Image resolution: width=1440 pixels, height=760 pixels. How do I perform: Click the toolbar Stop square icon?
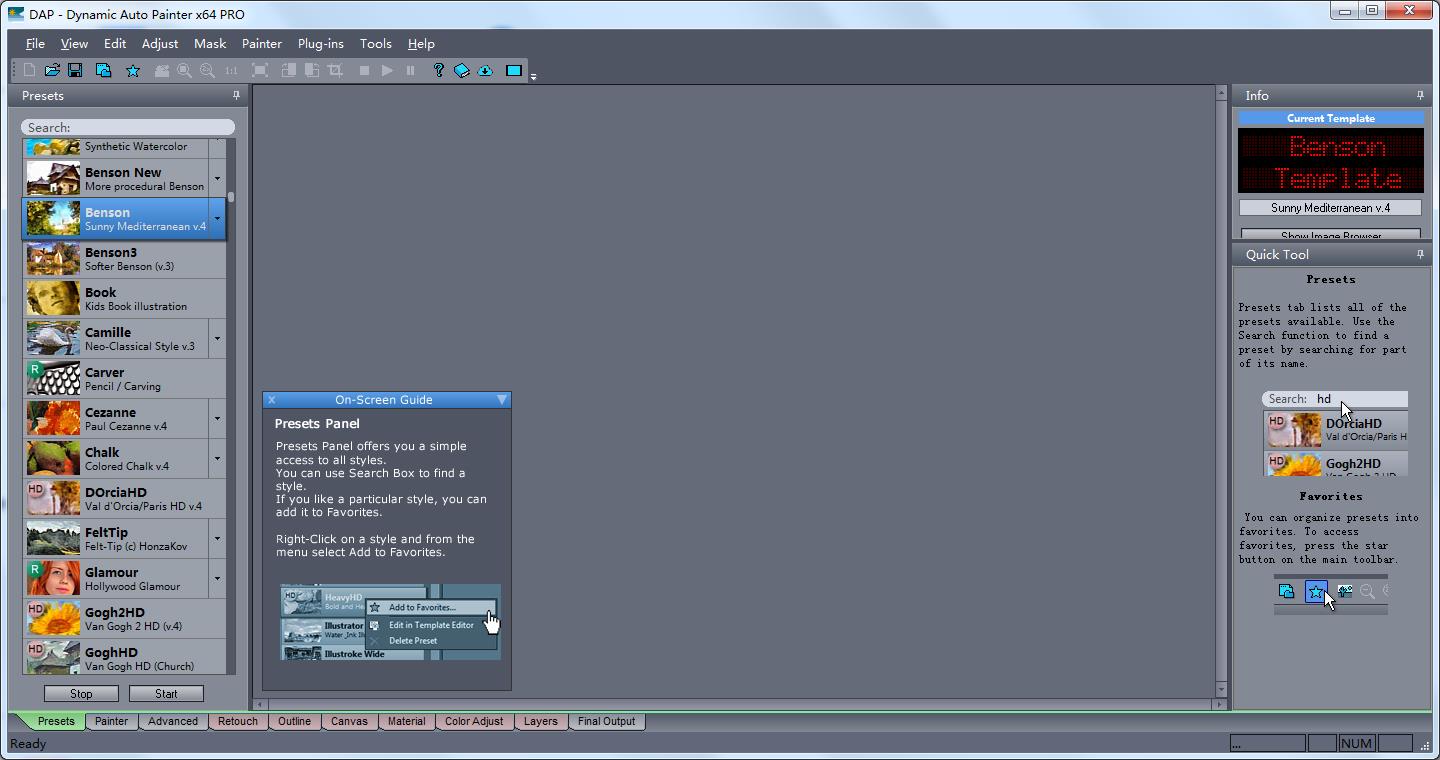click(x=364, y=71)
